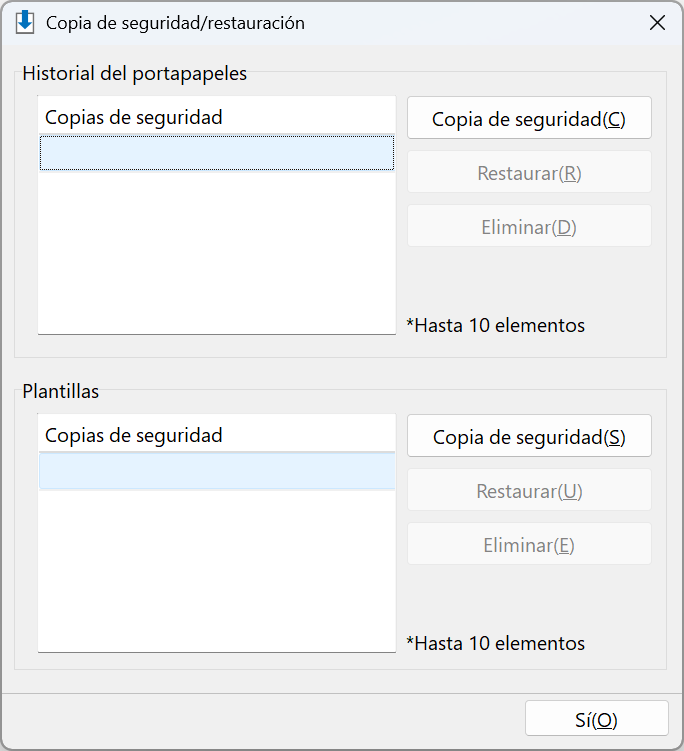The image size is (684, 751).
Task: Click the Hasta 10 elementos note under Plantillas
Action: [496, 643]
